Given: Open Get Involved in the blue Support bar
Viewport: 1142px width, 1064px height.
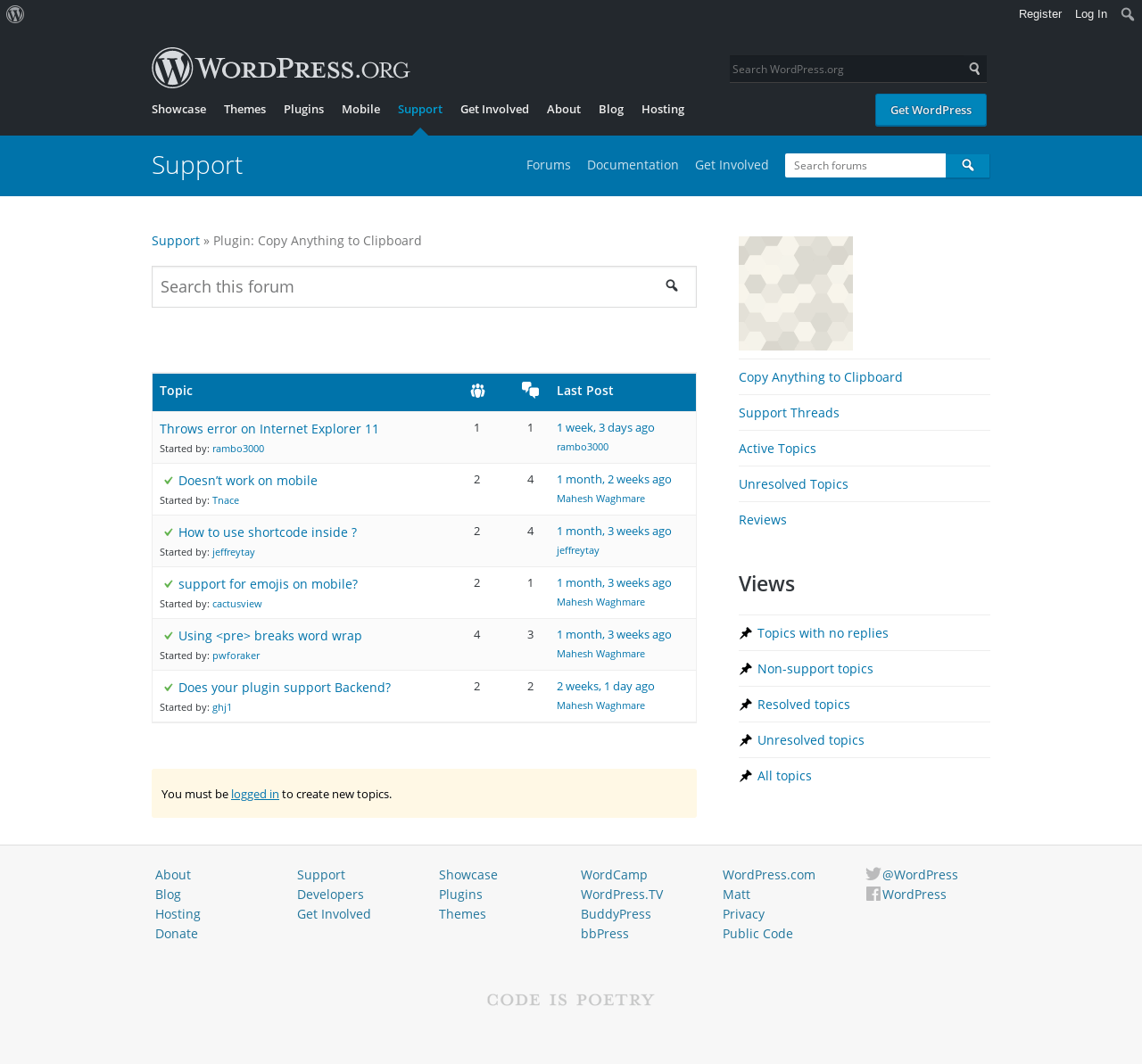Looking at the screenshot, I should 732,165.
